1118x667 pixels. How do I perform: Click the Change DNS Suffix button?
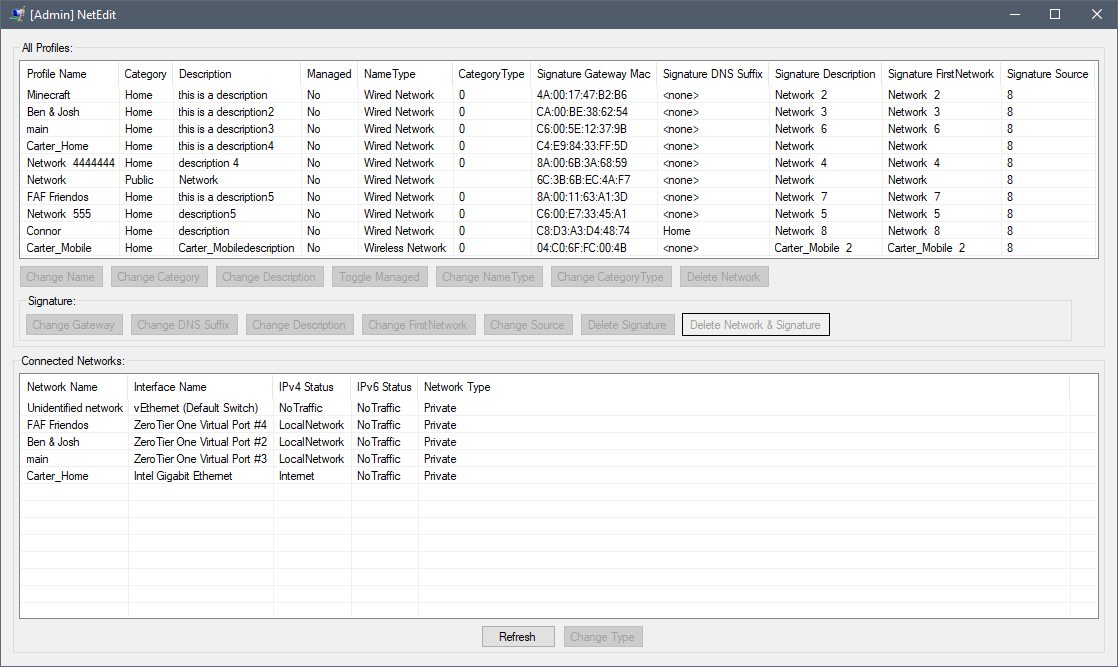coord(184,324)
